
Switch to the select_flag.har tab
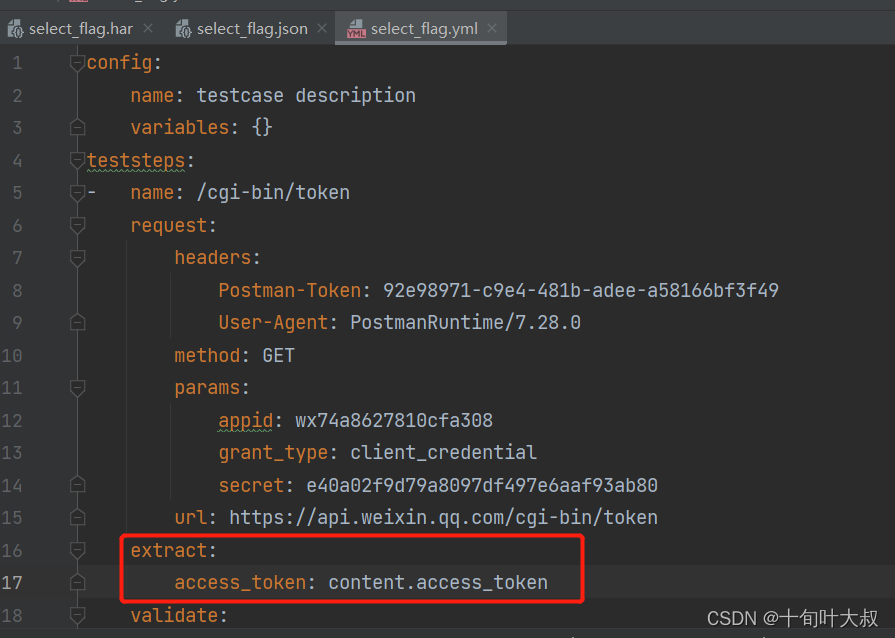80,29
